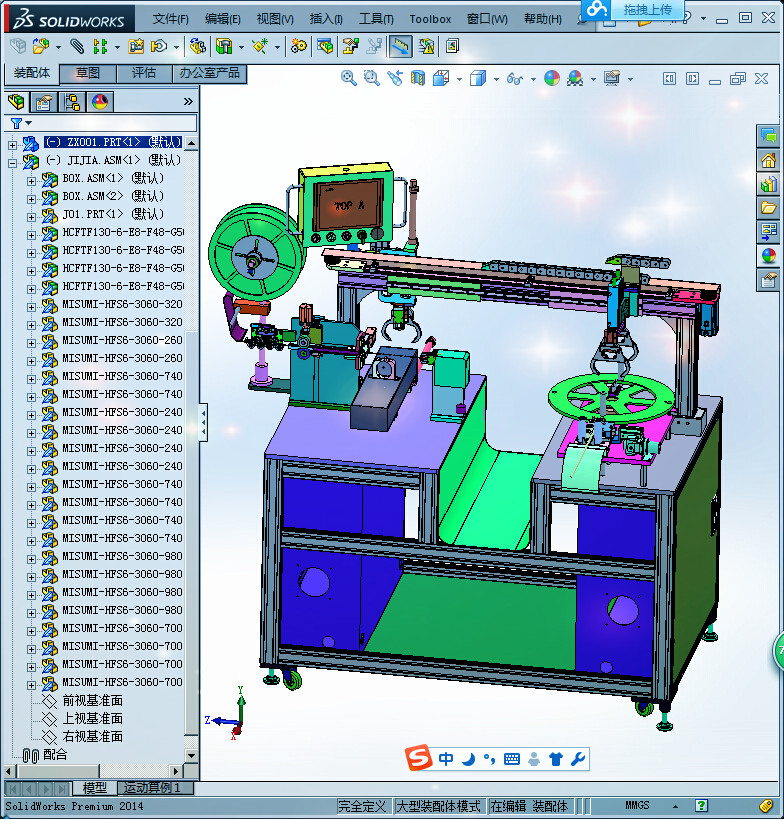Viewport: 784px width, 819px height.
Task: Expand the ZX001.PRT<1> tree node
Action: (x=13, y=145)
